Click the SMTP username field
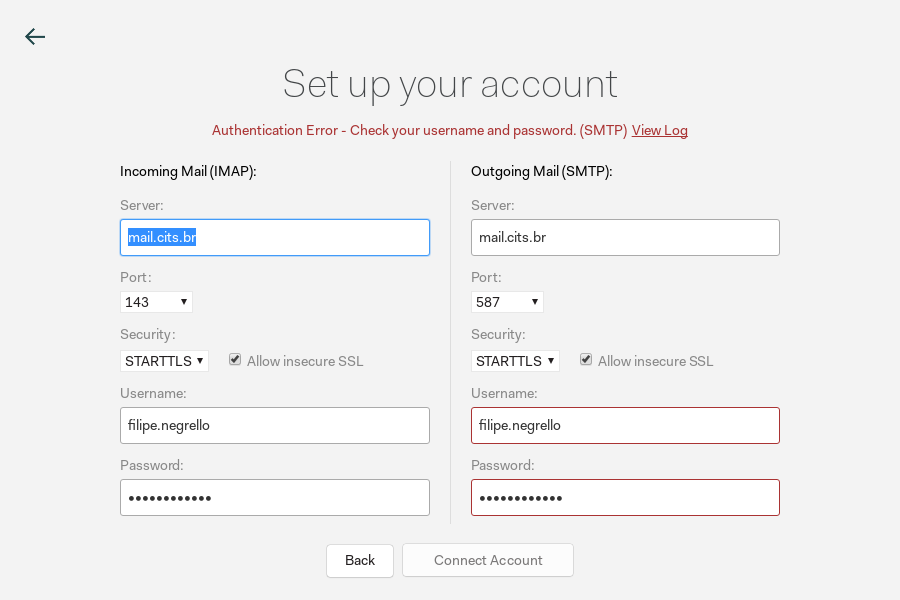This screenshot has height=600, width=900. [625, 425]
